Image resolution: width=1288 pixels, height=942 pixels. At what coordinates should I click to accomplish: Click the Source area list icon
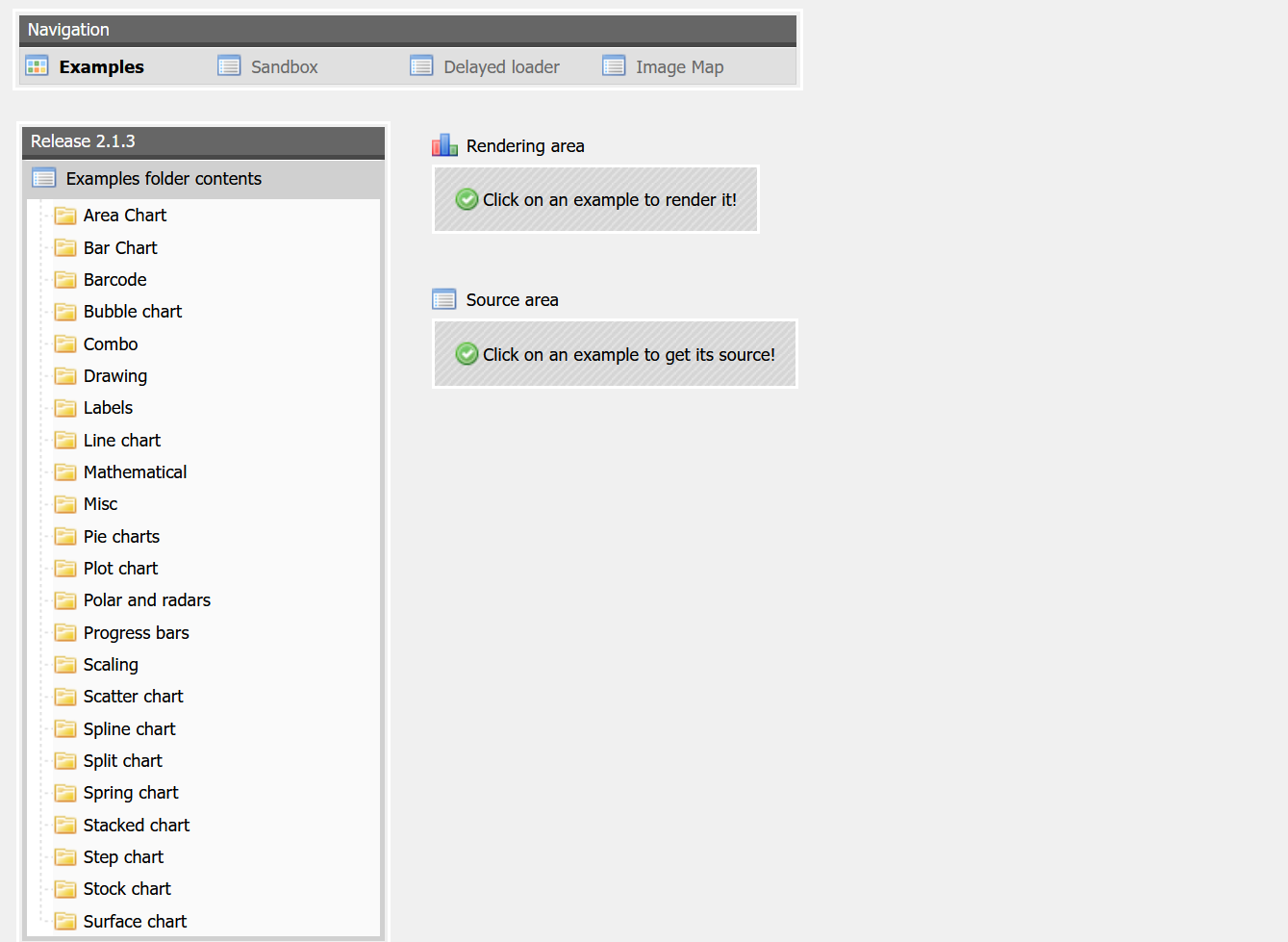[444, 299]
